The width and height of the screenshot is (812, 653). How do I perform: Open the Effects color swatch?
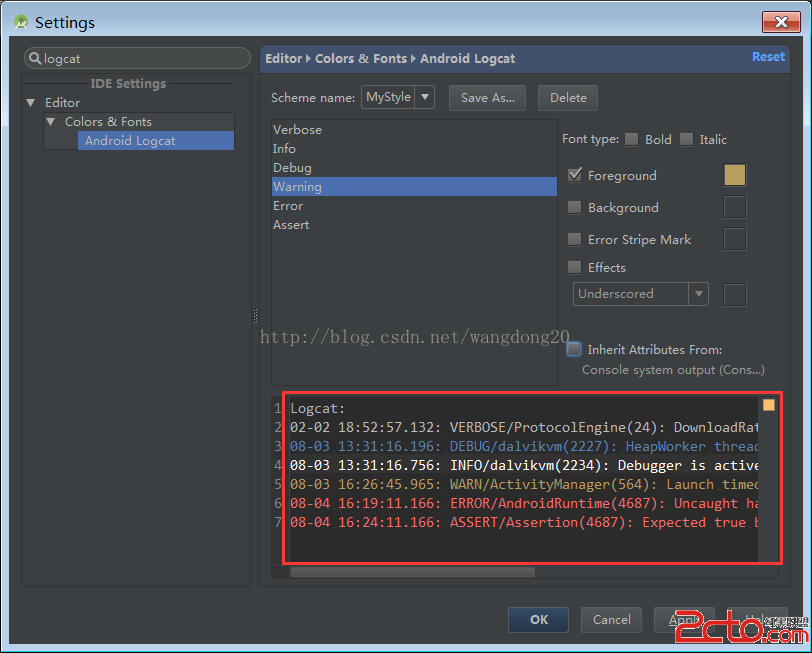[x=734, y=295]
